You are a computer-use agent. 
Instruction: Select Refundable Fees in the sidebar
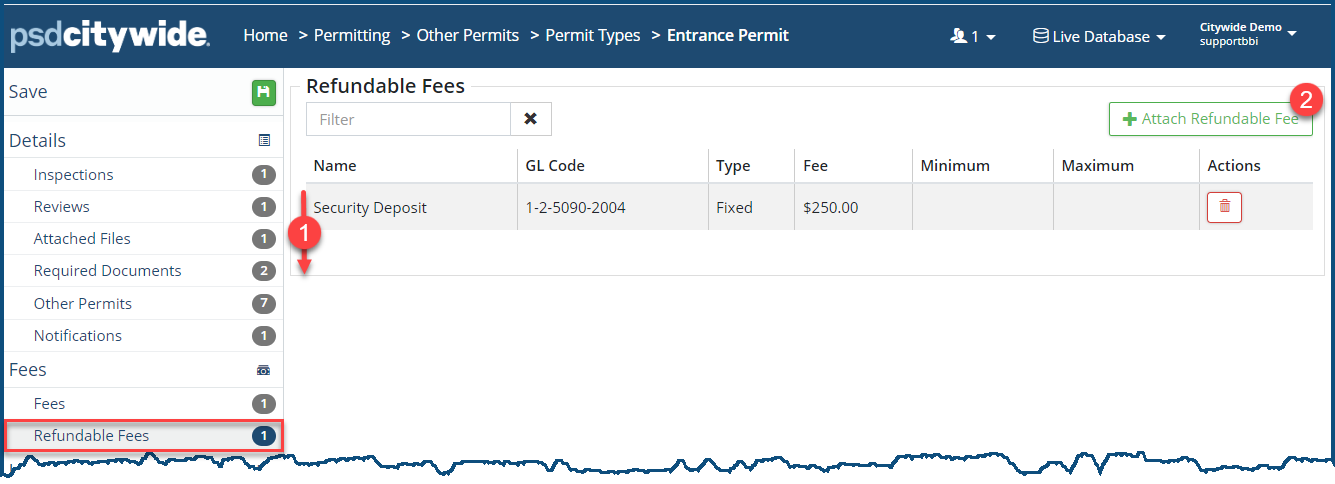click(91, 436)
